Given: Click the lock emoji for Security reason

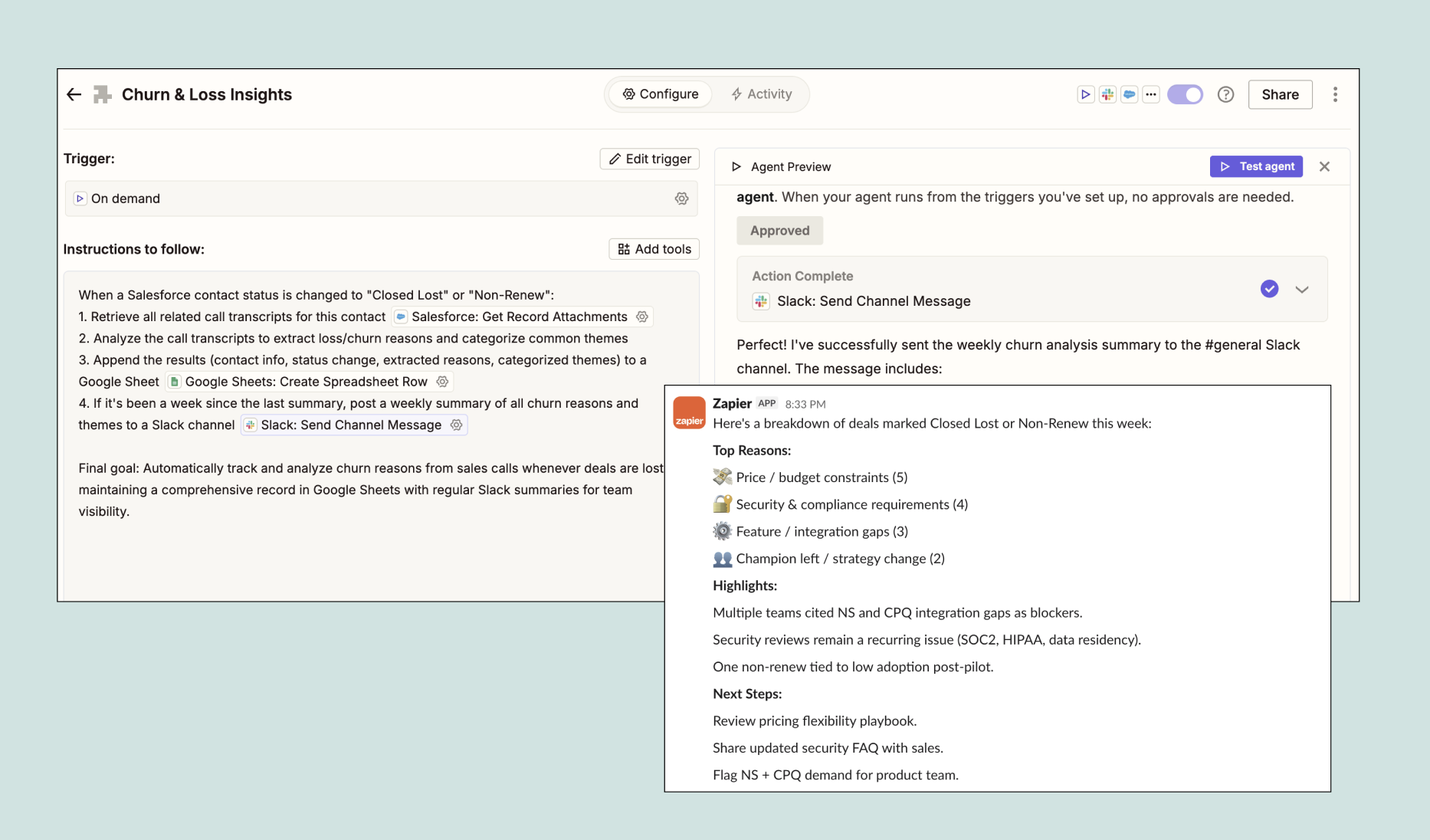Looking at the screenshot, I should pos(722,504).
